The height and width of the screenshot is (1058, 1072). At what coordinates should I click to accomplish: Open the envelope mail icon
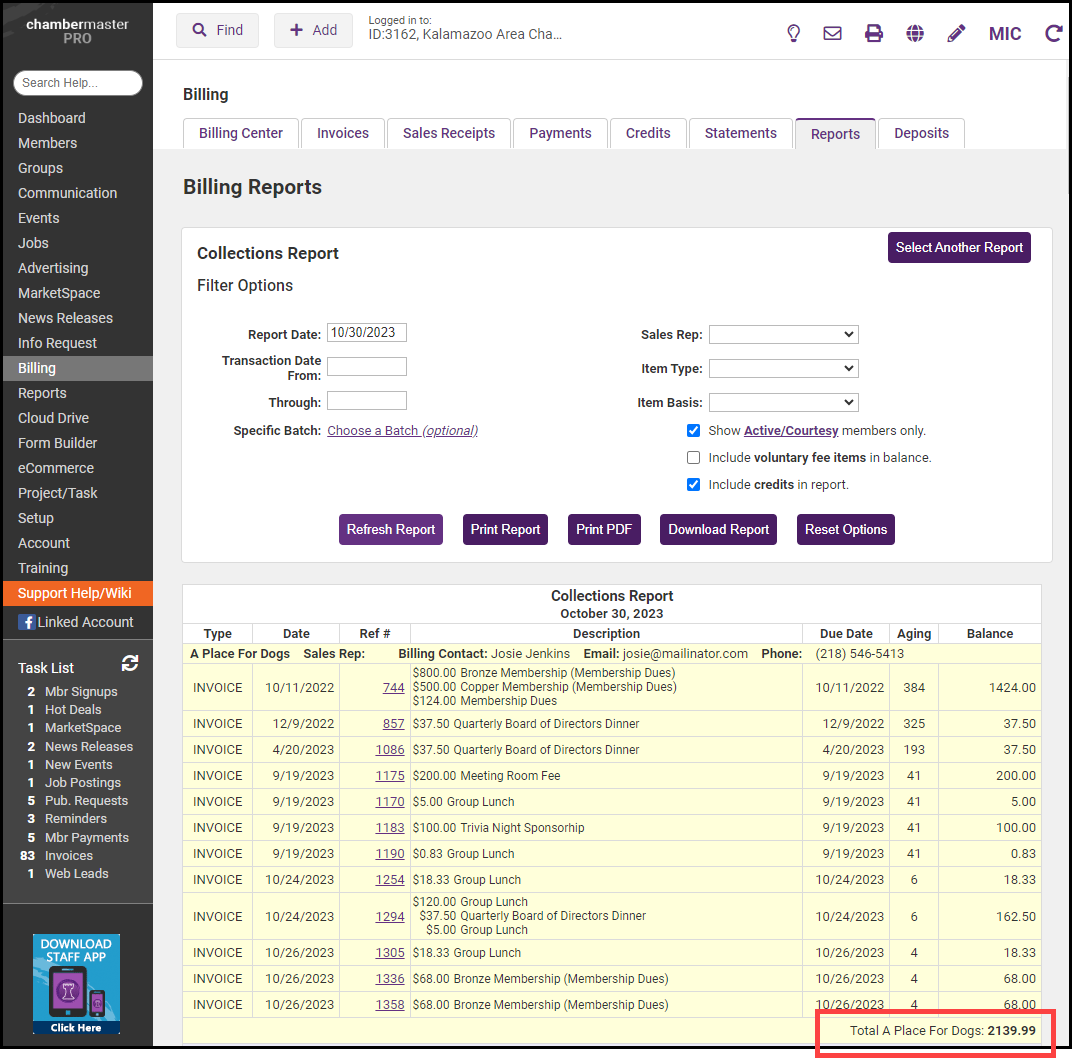(832, 33)
